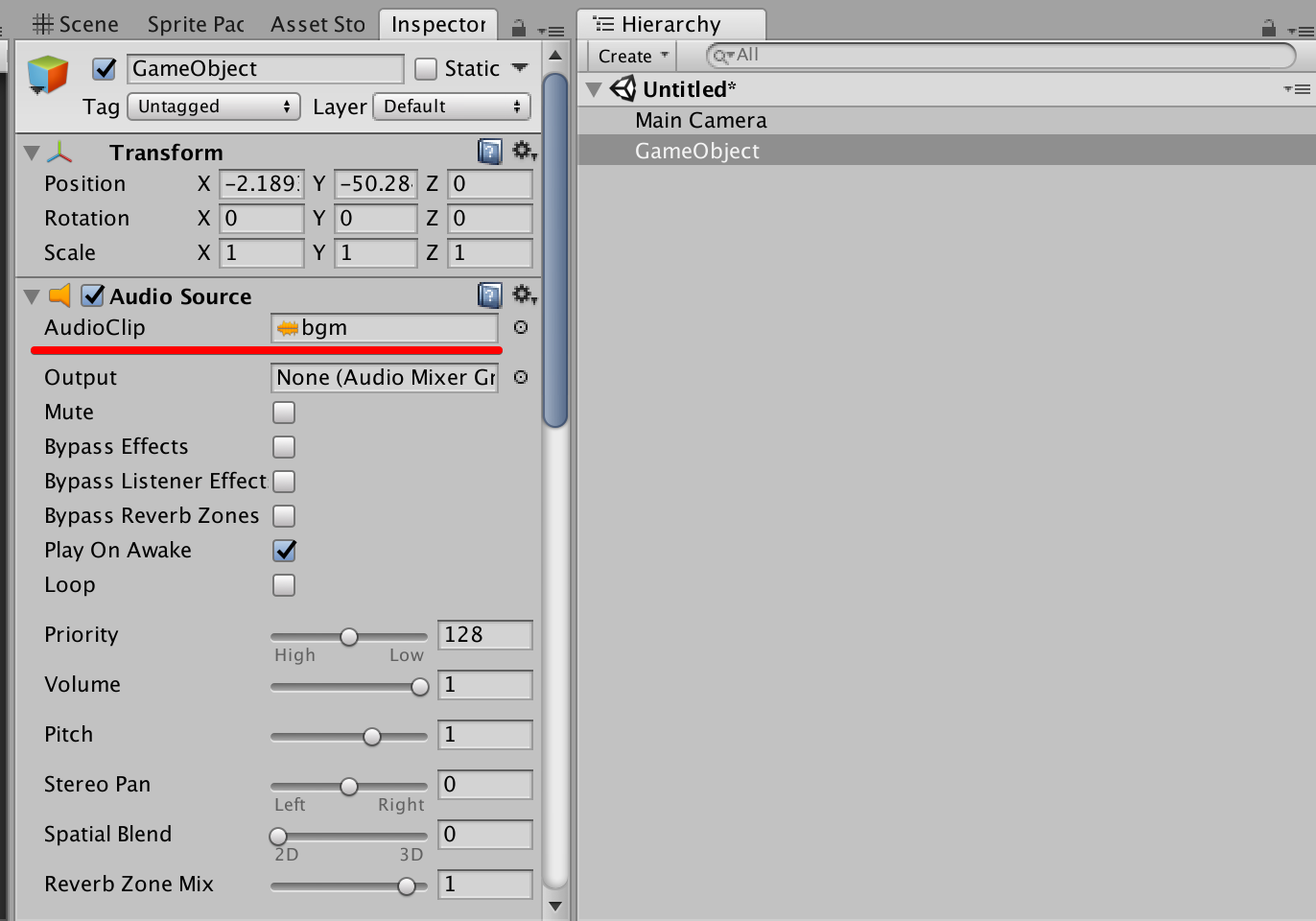Click the Audio Source speaker icon

59,295
